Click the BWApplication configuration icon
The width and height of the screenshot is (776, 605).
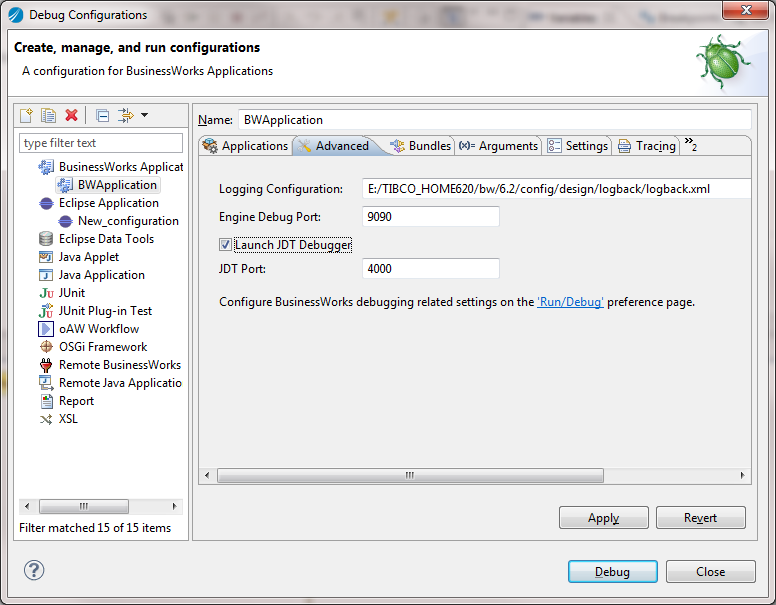click(65, 185)
